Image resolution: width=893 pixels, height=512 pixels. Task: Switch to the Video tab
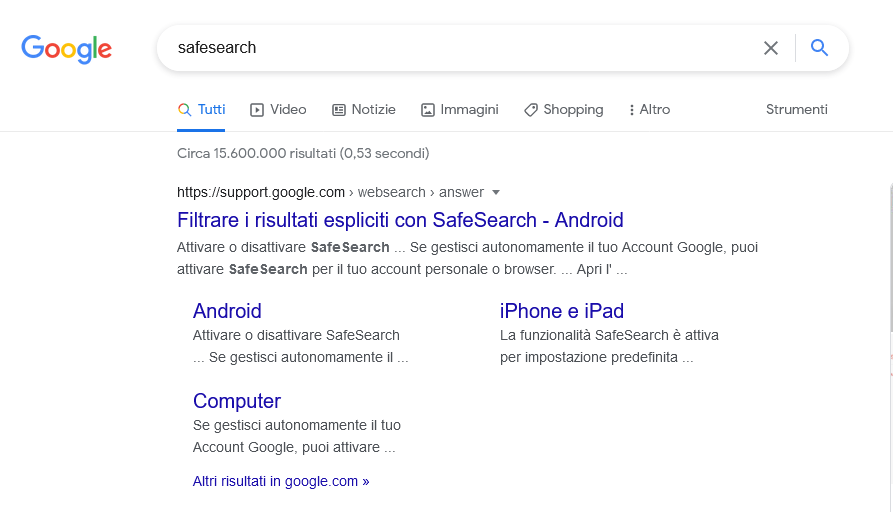click(278, 109)
